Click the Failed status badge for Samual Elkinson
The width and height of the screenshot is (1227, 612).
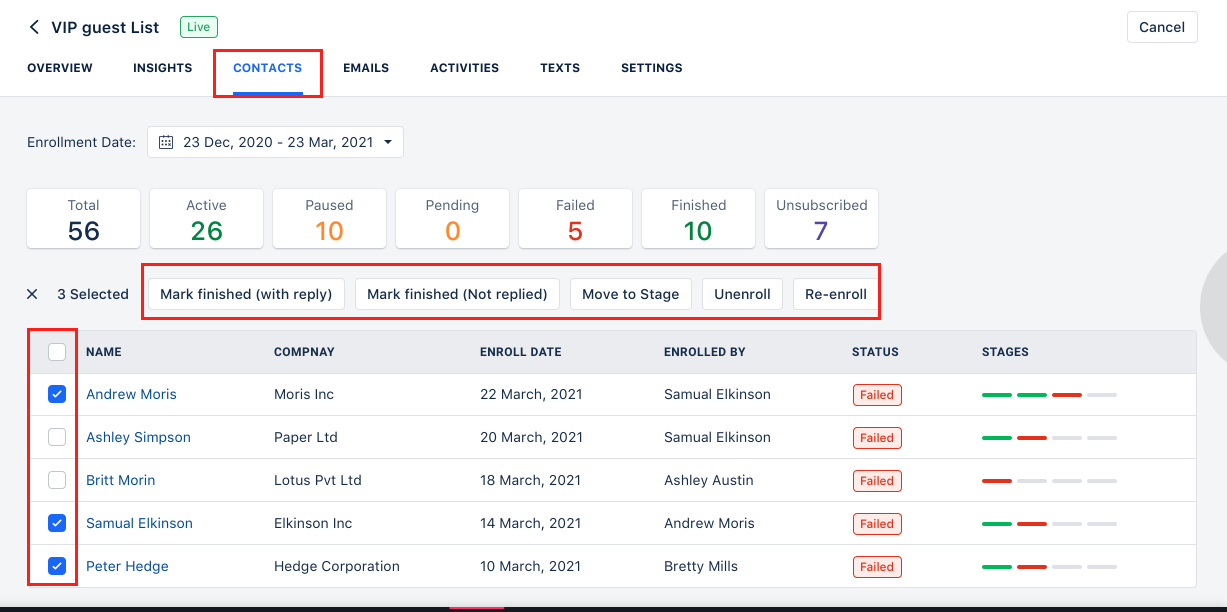pos(877,524)
